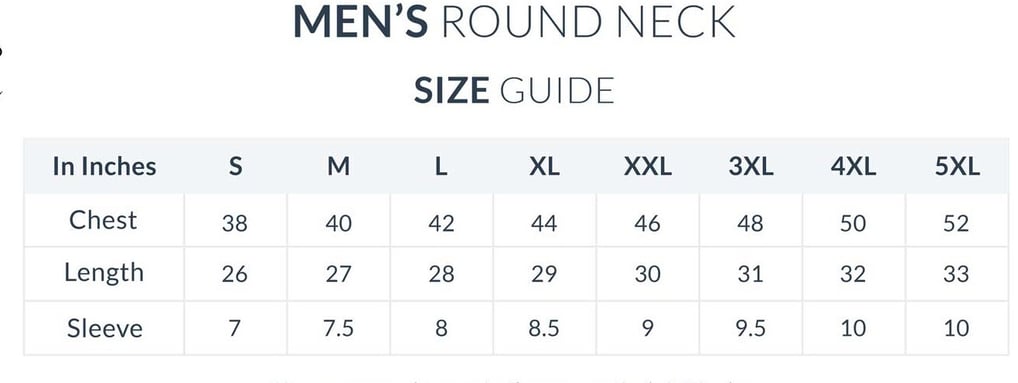Screen dimensions: 1018x383
Task: Select the 5XL size column header
Action: click(957, 167)
